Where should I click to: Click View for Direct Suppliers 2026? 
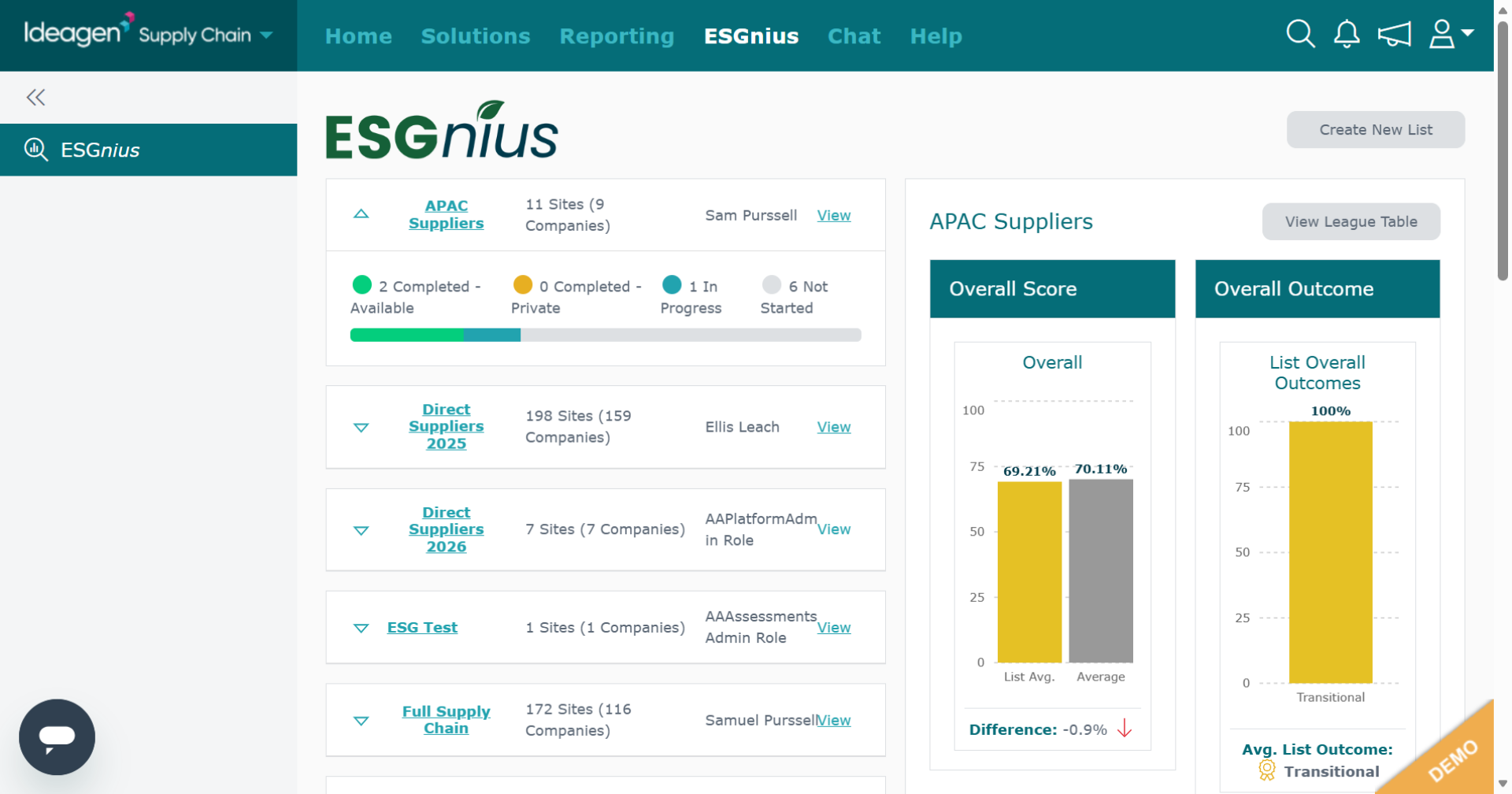[833, 529]
